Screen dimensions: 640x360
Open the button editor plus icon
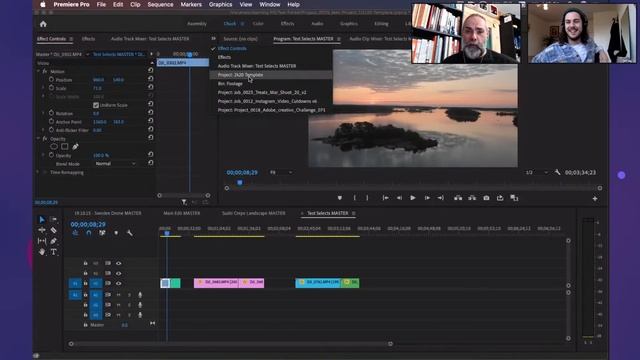click(x=595, y=198)
